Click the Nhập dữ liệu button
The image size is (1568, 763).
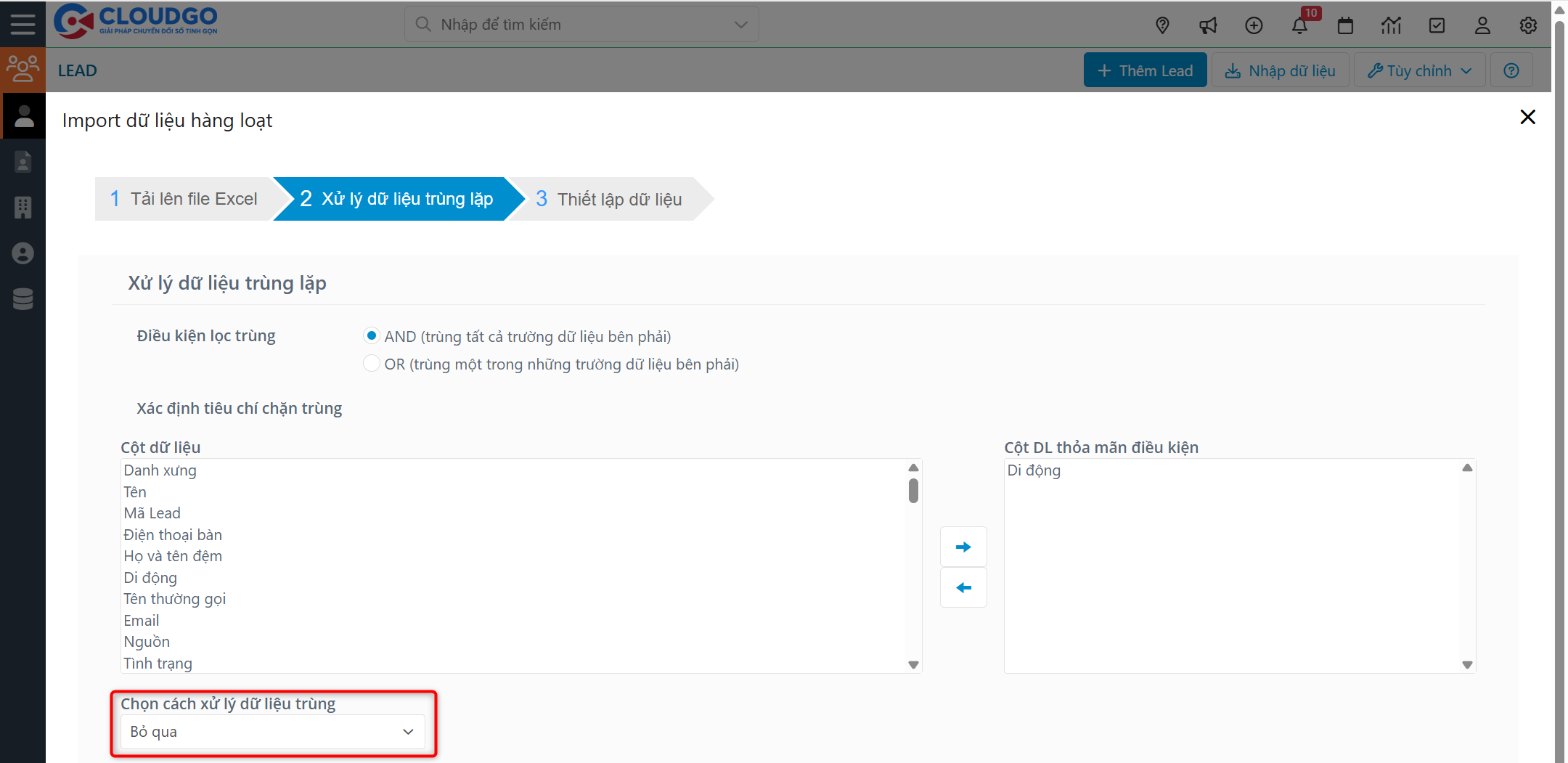coord(1280,70)
